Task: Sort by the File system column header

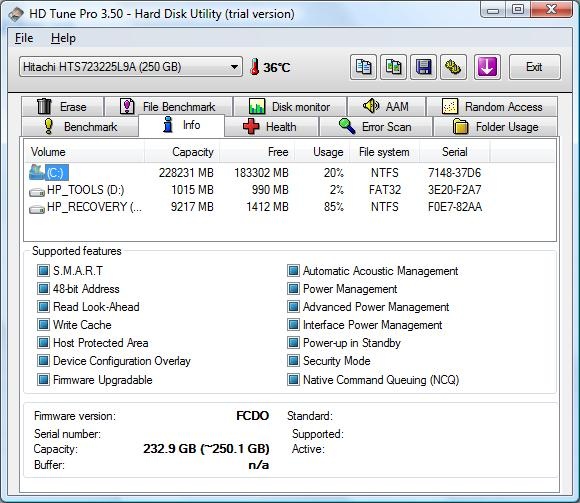Action: (x=384, y=152)
